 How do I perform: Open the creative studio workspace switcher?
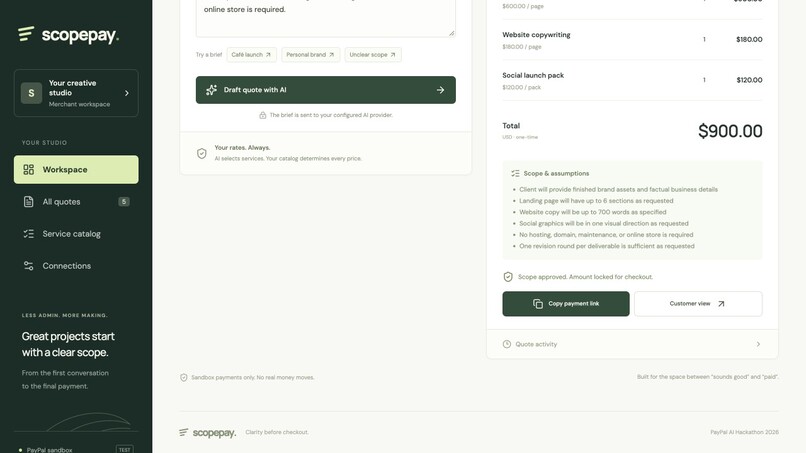point(76,93)
